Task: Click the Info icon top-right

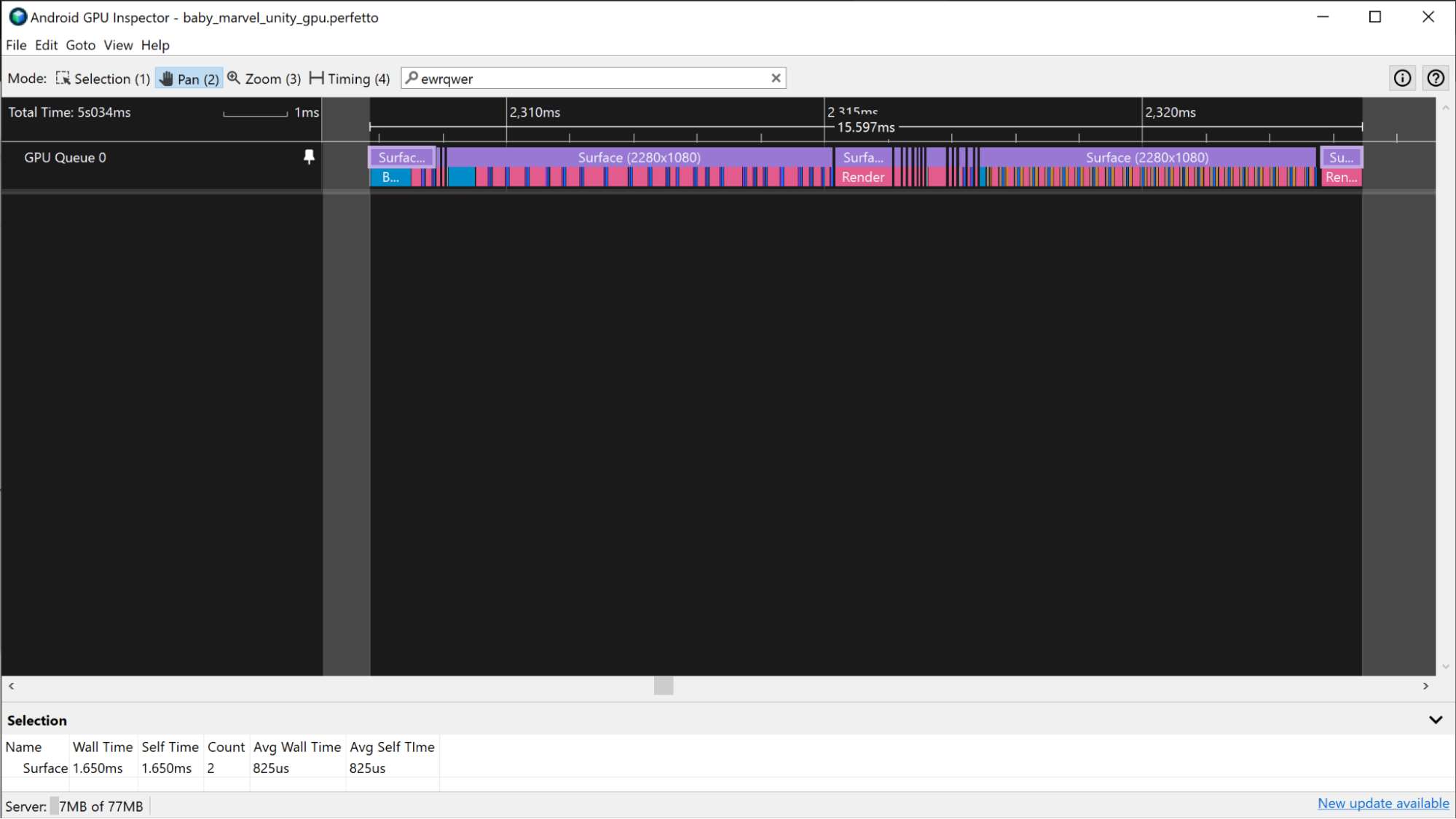Action: [1402, 78]
